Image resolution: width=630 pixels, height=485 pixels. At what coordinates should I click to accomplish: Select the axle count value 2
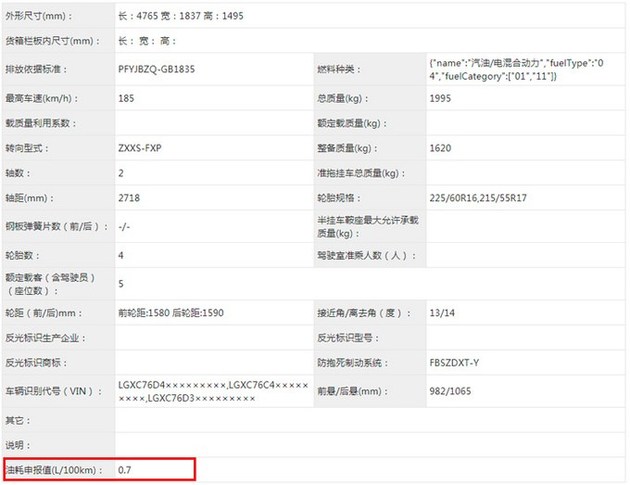tap(121, 173)
